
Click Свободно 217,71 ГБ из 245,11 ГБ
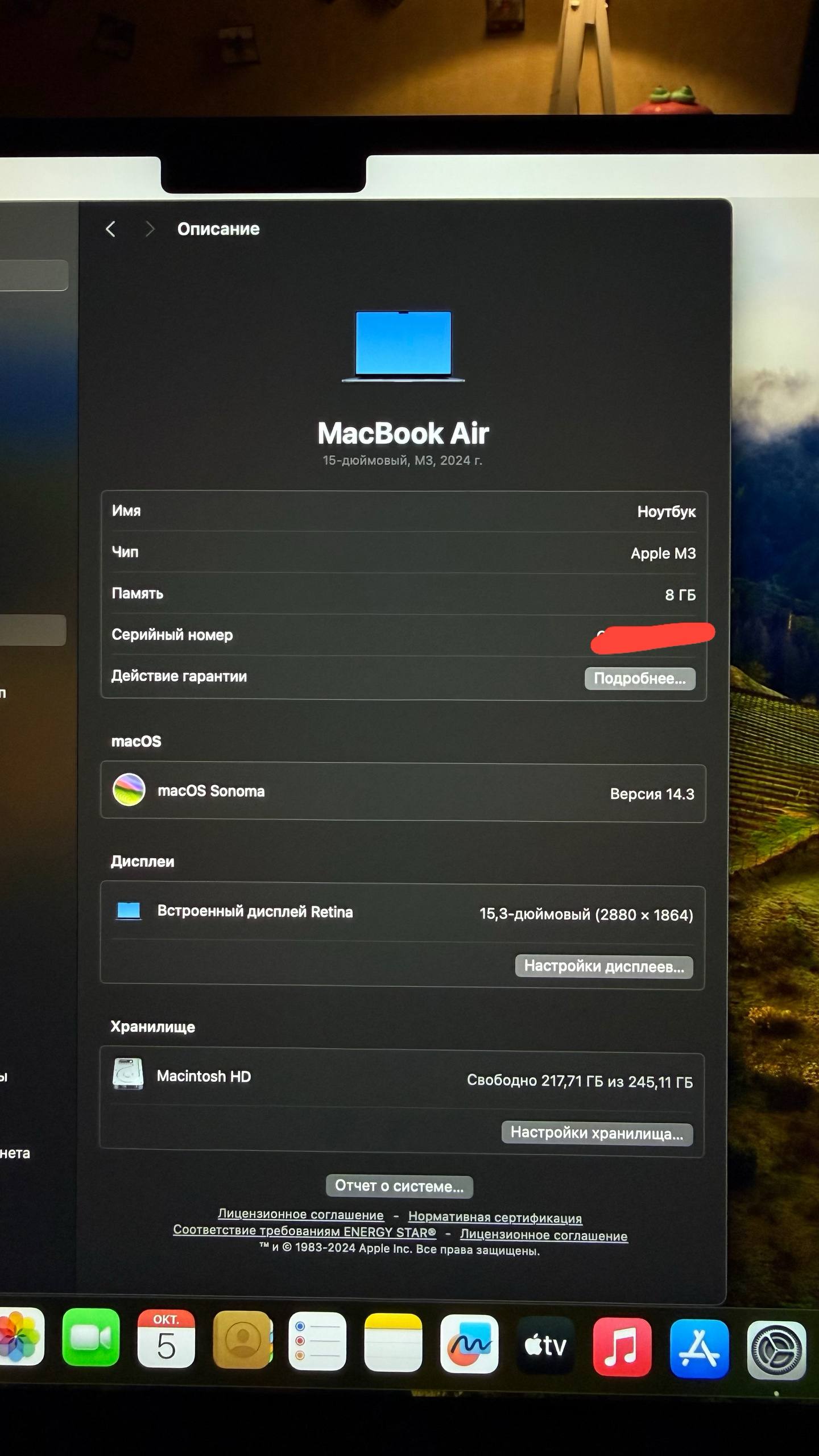tap(580, 1081)
